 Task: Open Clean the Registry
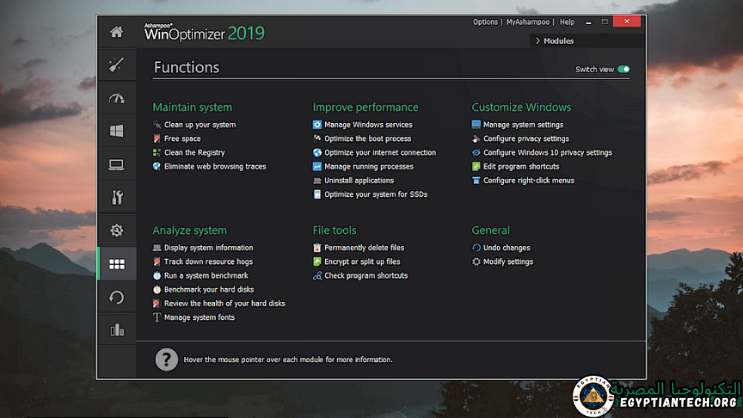pos(189,153)
